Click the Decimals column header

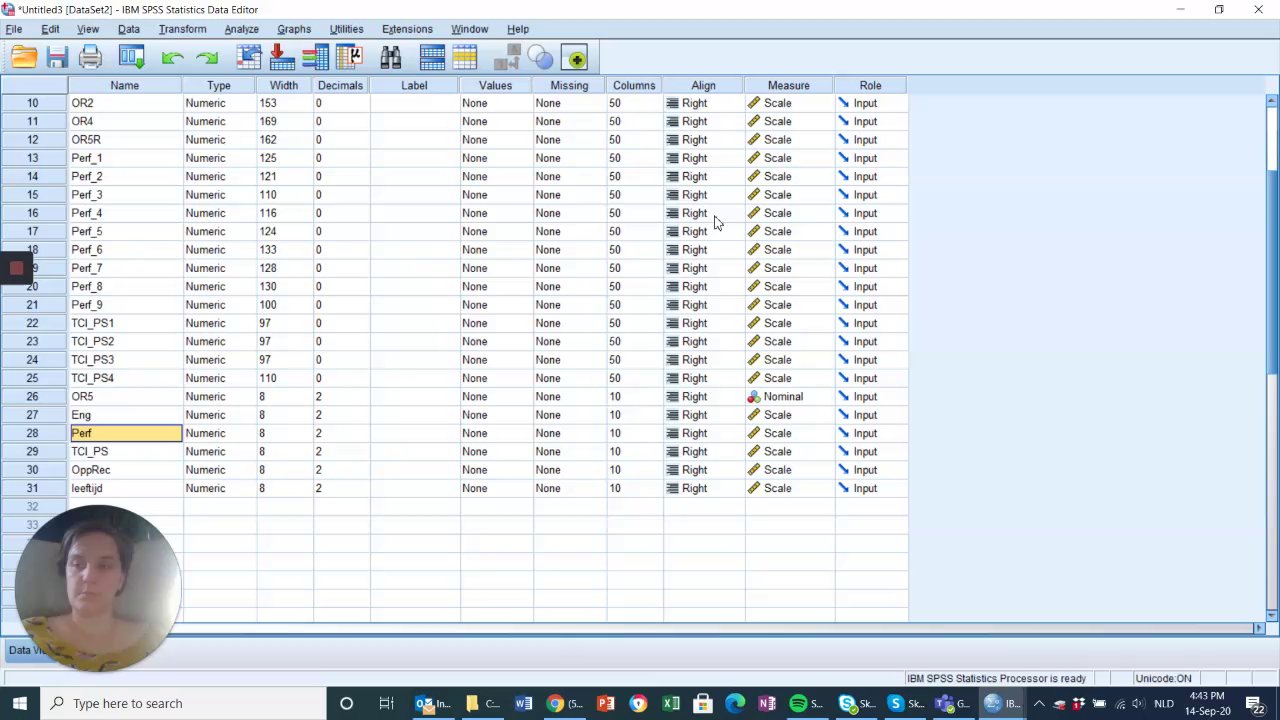340,85
